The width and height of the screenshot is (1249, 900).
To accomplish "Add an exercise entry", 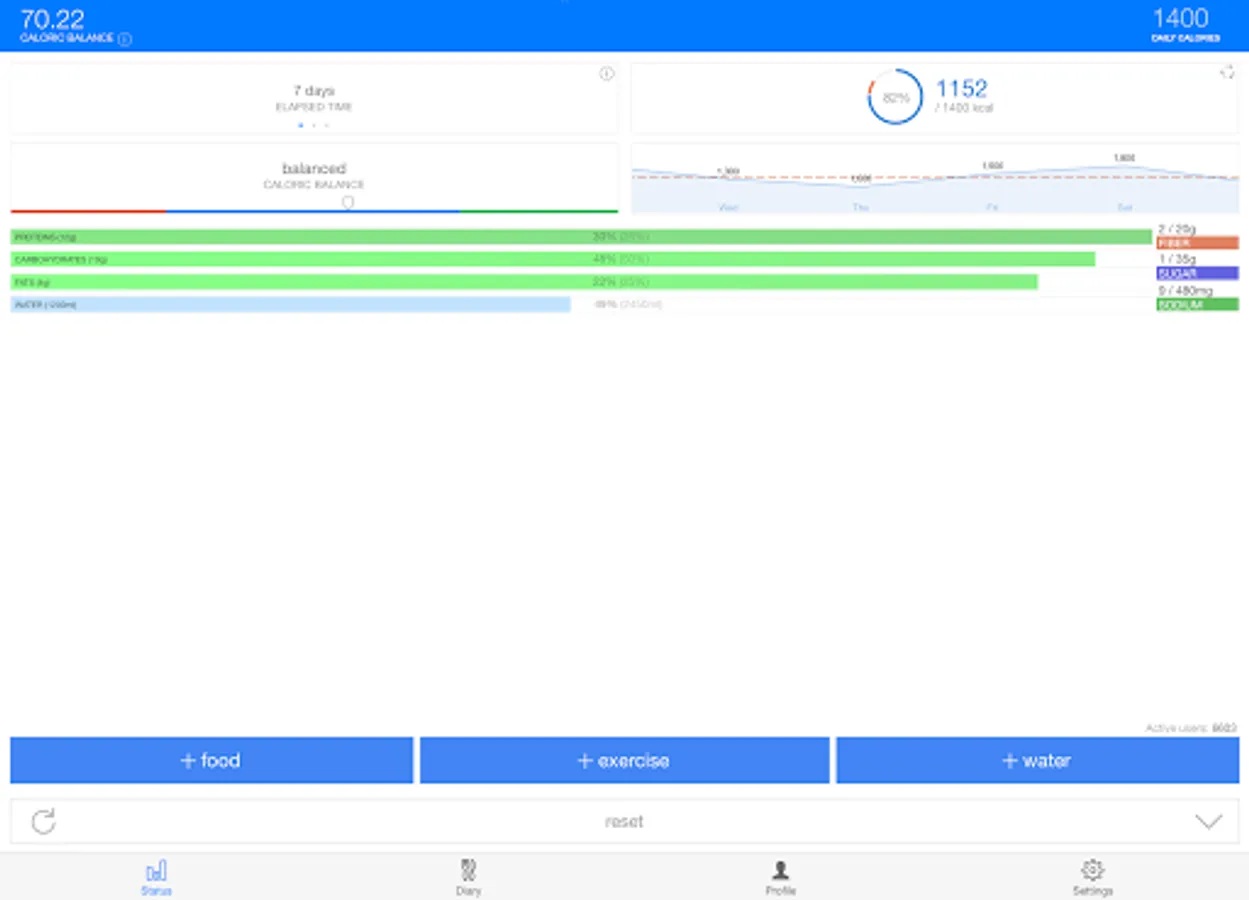I will click(624, 760).
